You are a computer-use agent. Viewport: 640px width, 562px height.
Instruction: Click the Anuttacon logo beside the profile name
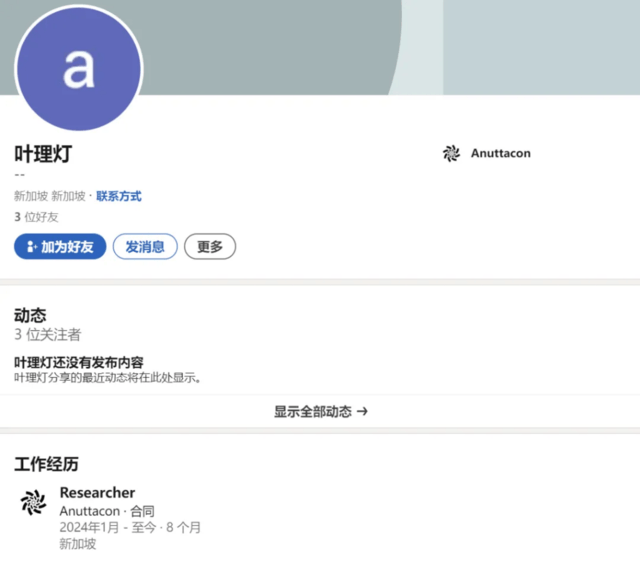(451, 153)
